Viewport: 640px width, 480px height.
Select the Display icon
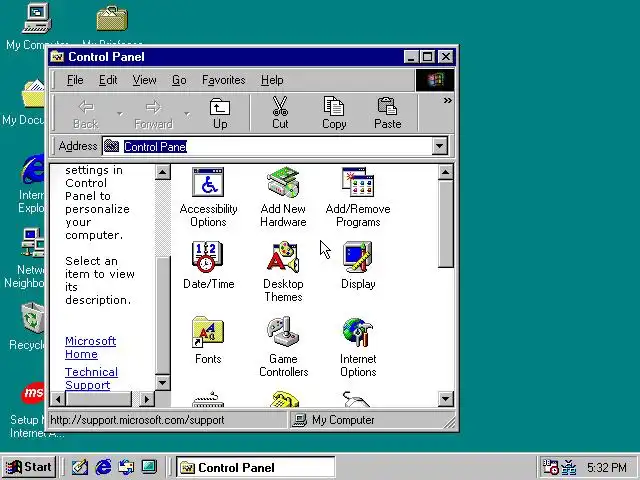358,265
